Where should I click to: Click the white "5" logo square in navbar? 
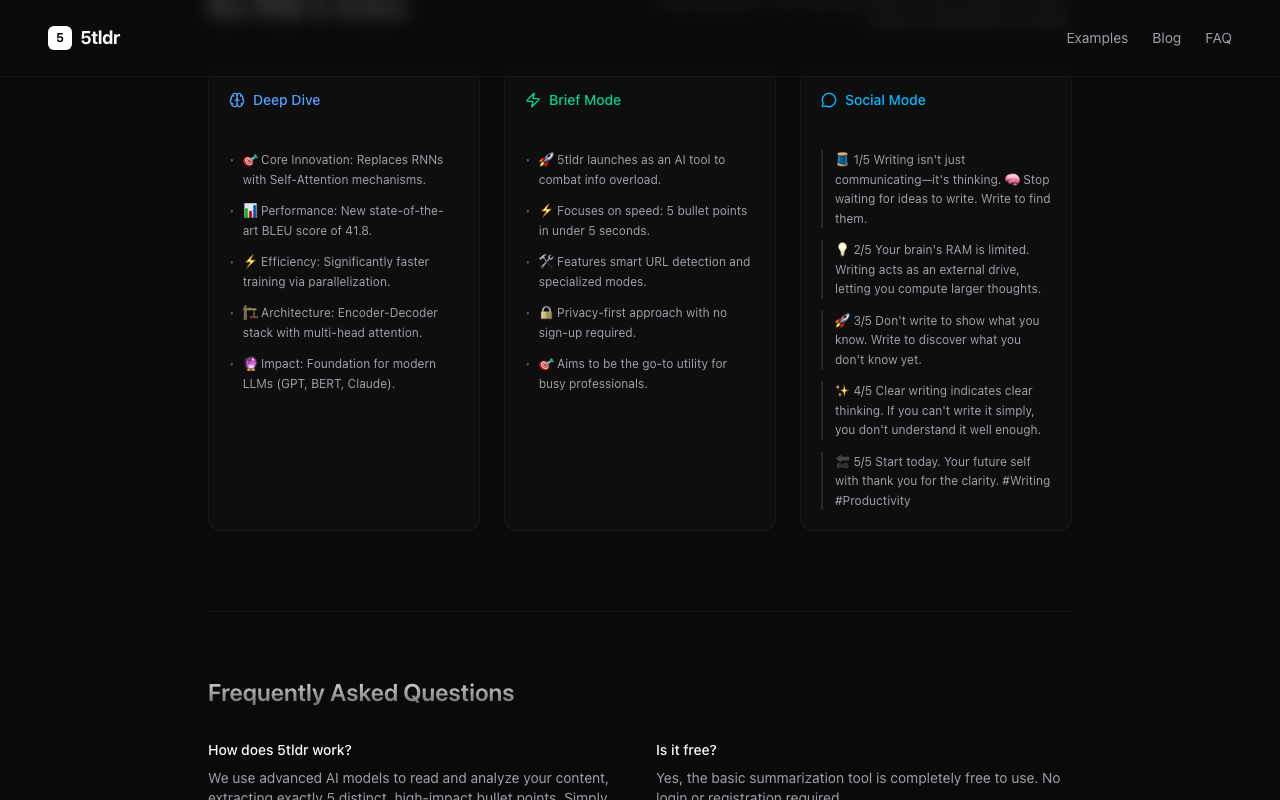point(59,38)
